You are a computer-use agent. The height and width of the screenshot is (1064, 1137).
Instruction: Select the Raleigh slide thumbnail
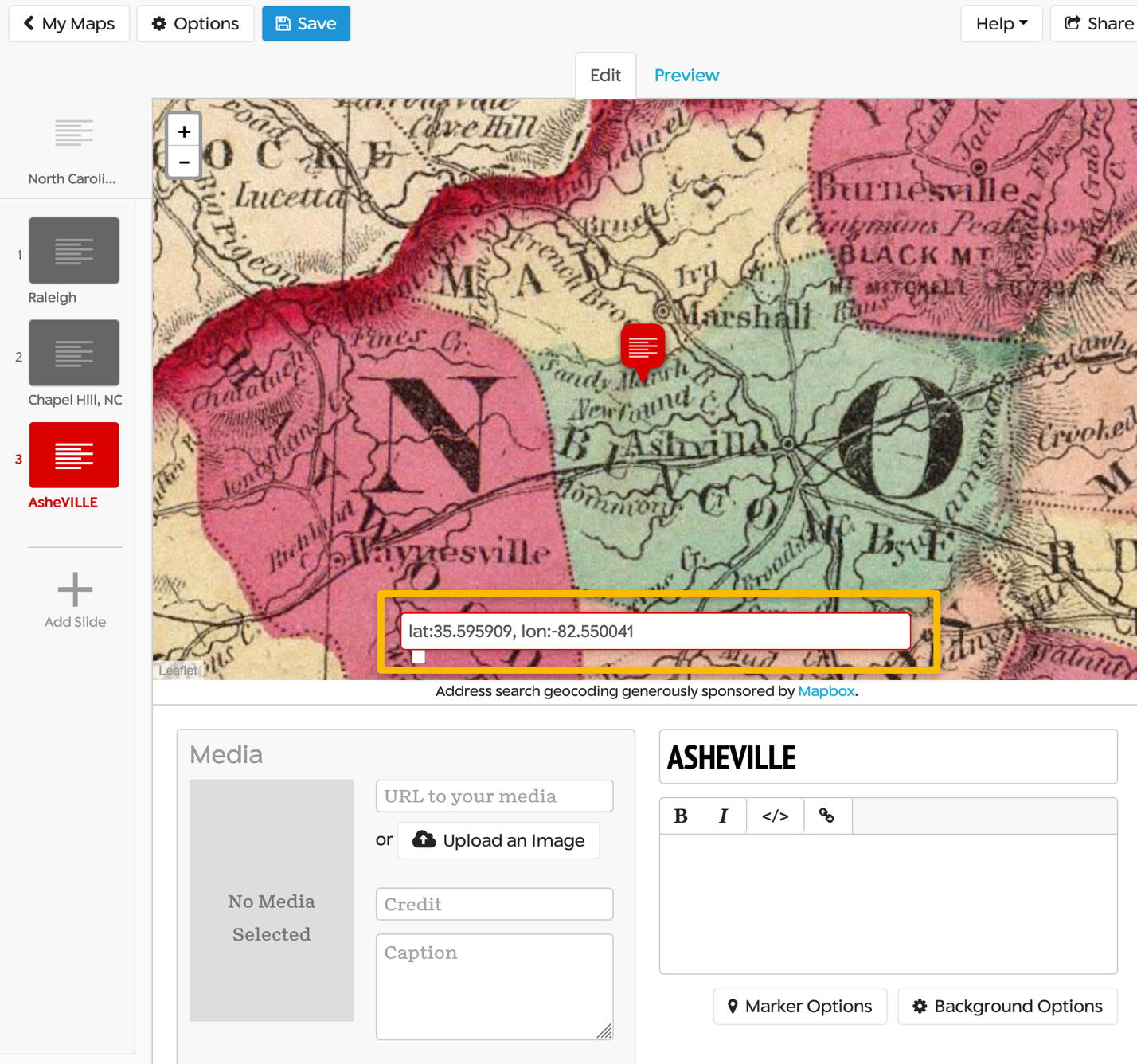74,250
